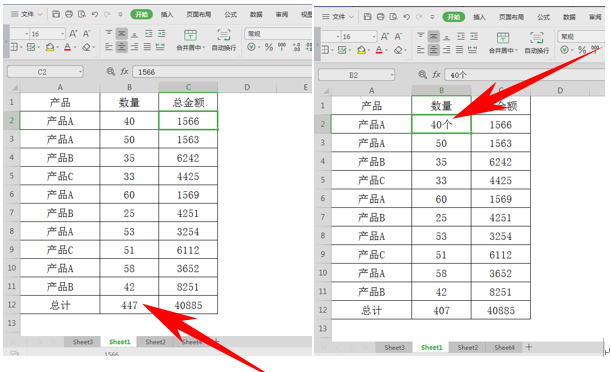Viewport: 611px width, 372px height.
Task: Open 公式 tab in the right window
Action: click(x=543, y=17)
